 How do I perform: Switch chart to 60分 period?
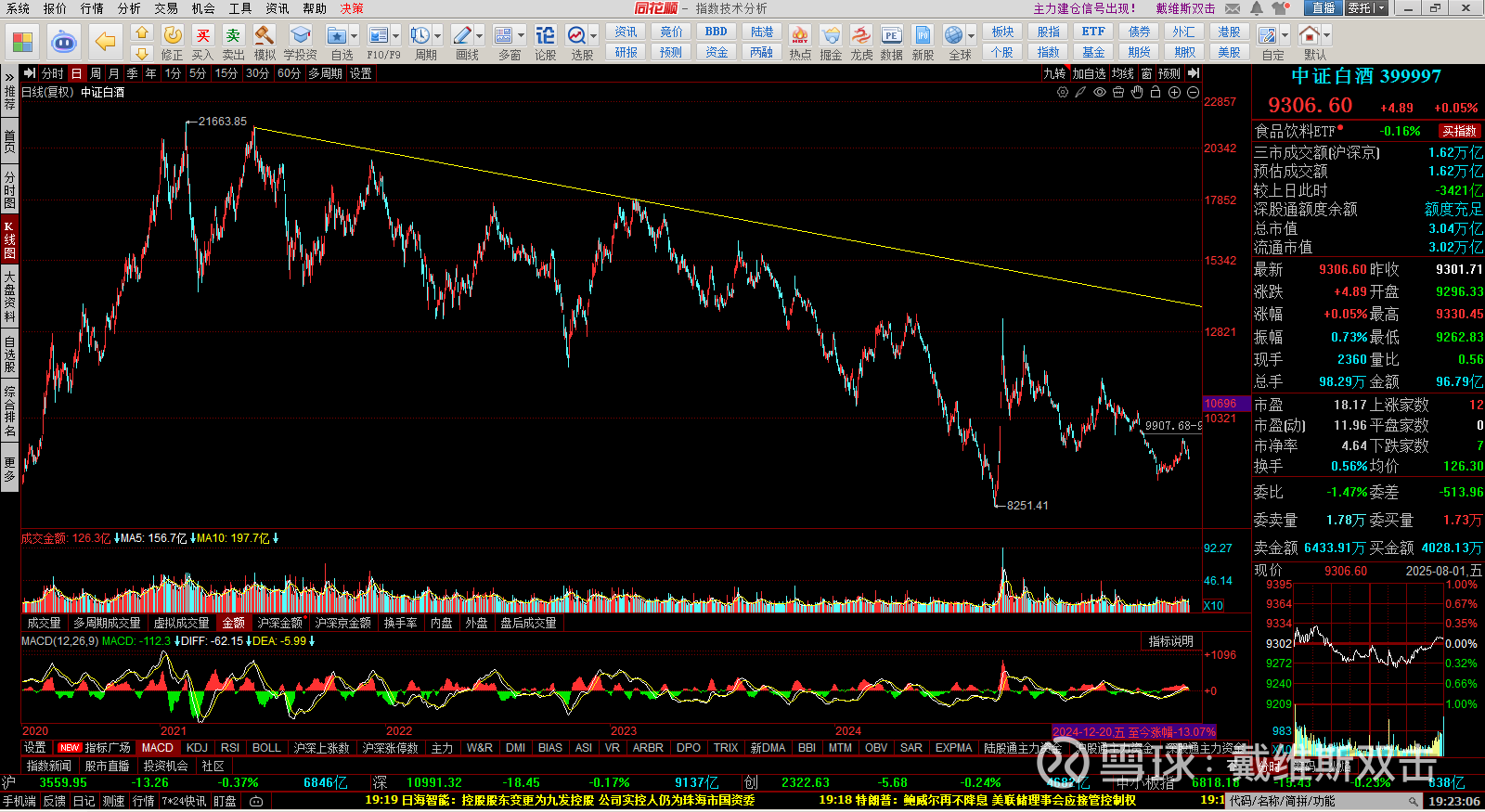point(289,73)
